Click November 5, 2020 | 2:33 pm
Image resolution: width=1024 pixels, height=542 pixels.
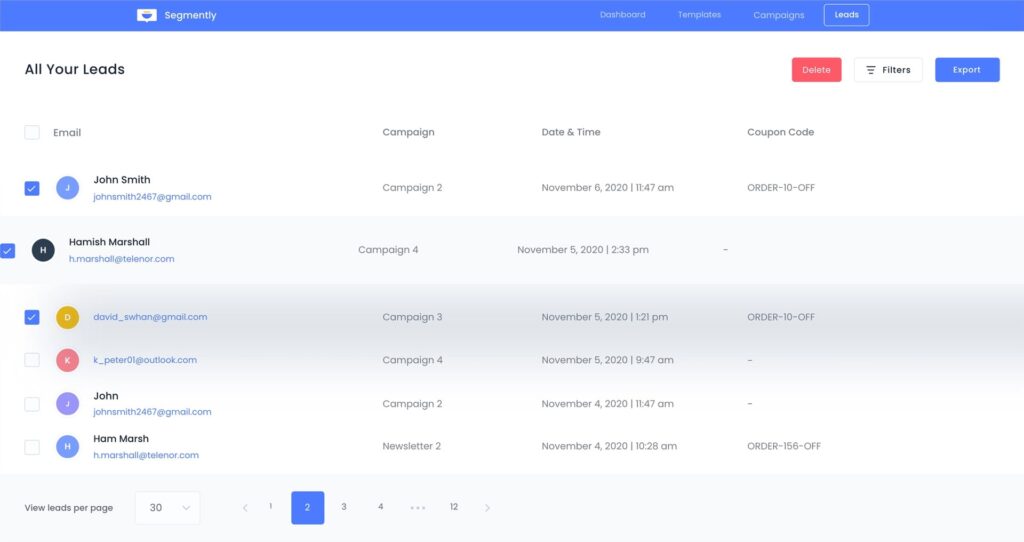coord(583,250)
